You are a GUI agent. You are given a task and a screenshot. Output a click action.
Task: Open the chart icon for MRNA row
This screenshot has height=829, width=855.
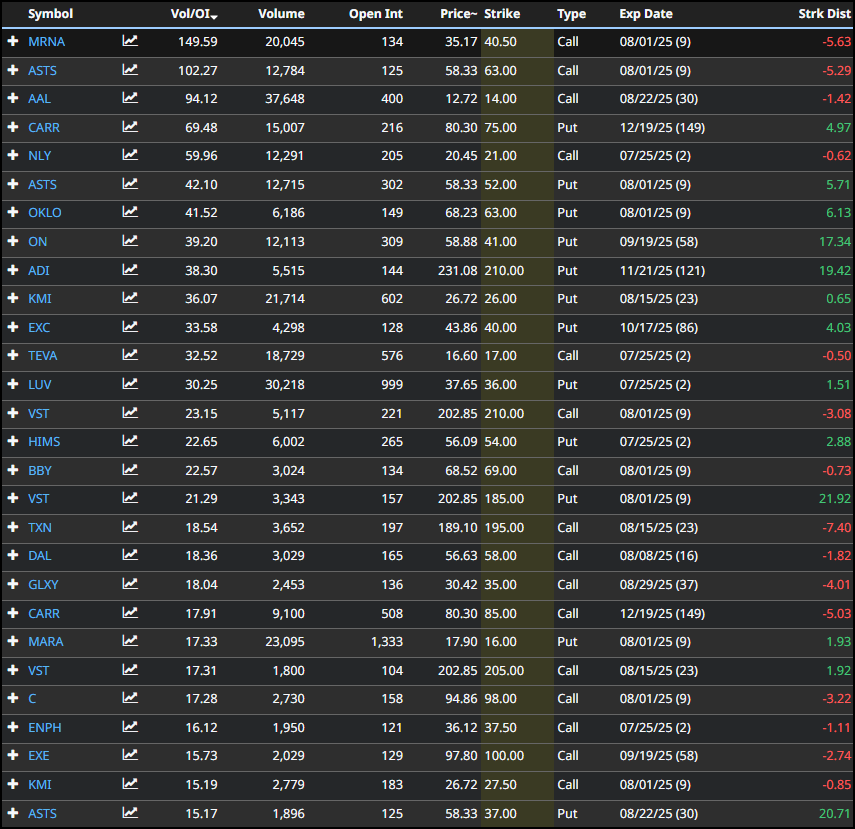coord(130,41)
